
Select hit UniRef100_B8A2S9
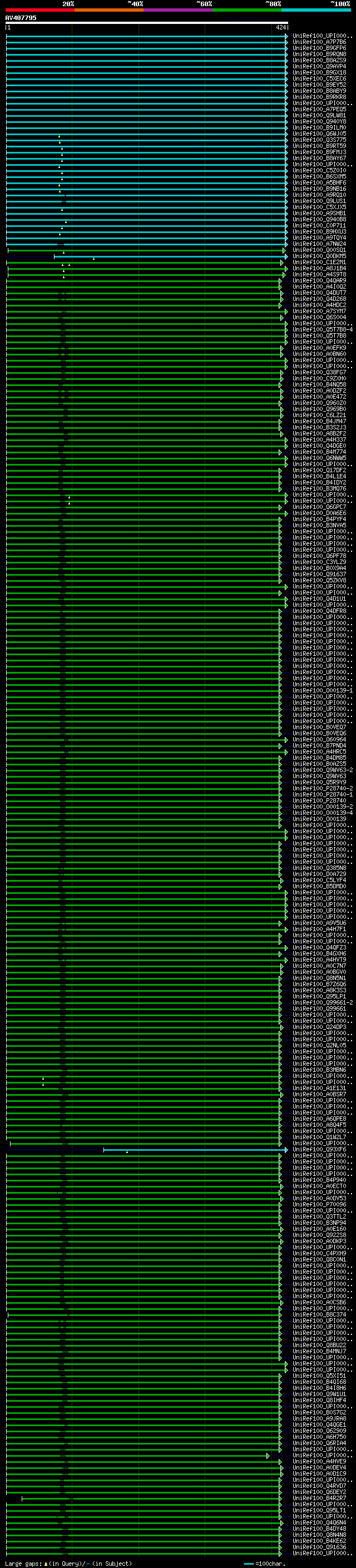tap(319, 60)
